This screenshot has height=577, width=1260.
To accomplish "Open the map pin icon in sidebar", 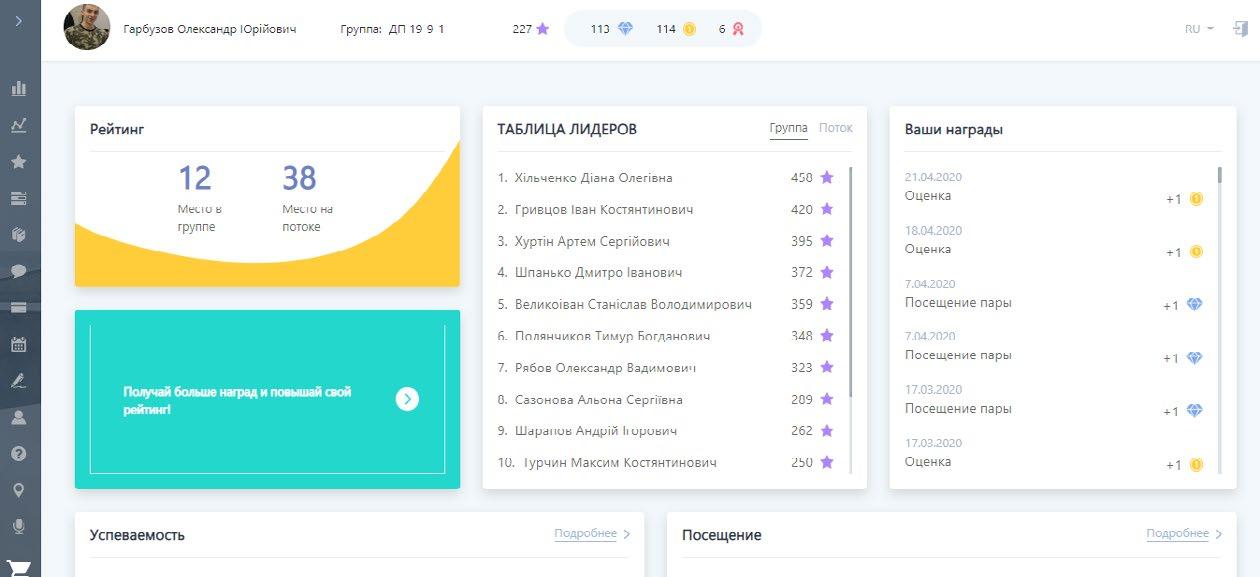I will pyautogui.click(x=19, y=490).
